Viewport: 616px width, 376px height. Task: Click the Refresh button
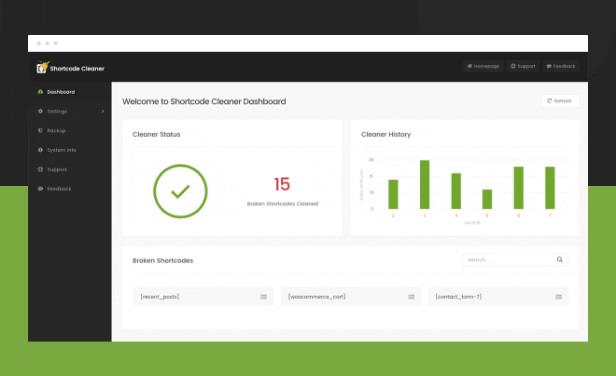(559, 101)
